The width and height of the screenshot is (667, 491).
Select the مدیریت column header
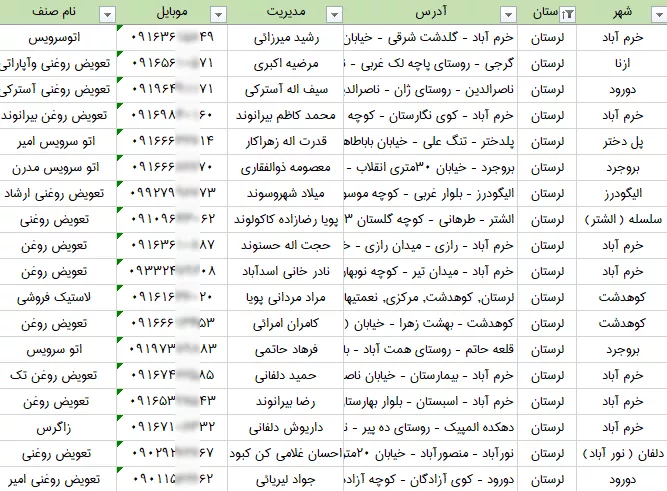285,12
